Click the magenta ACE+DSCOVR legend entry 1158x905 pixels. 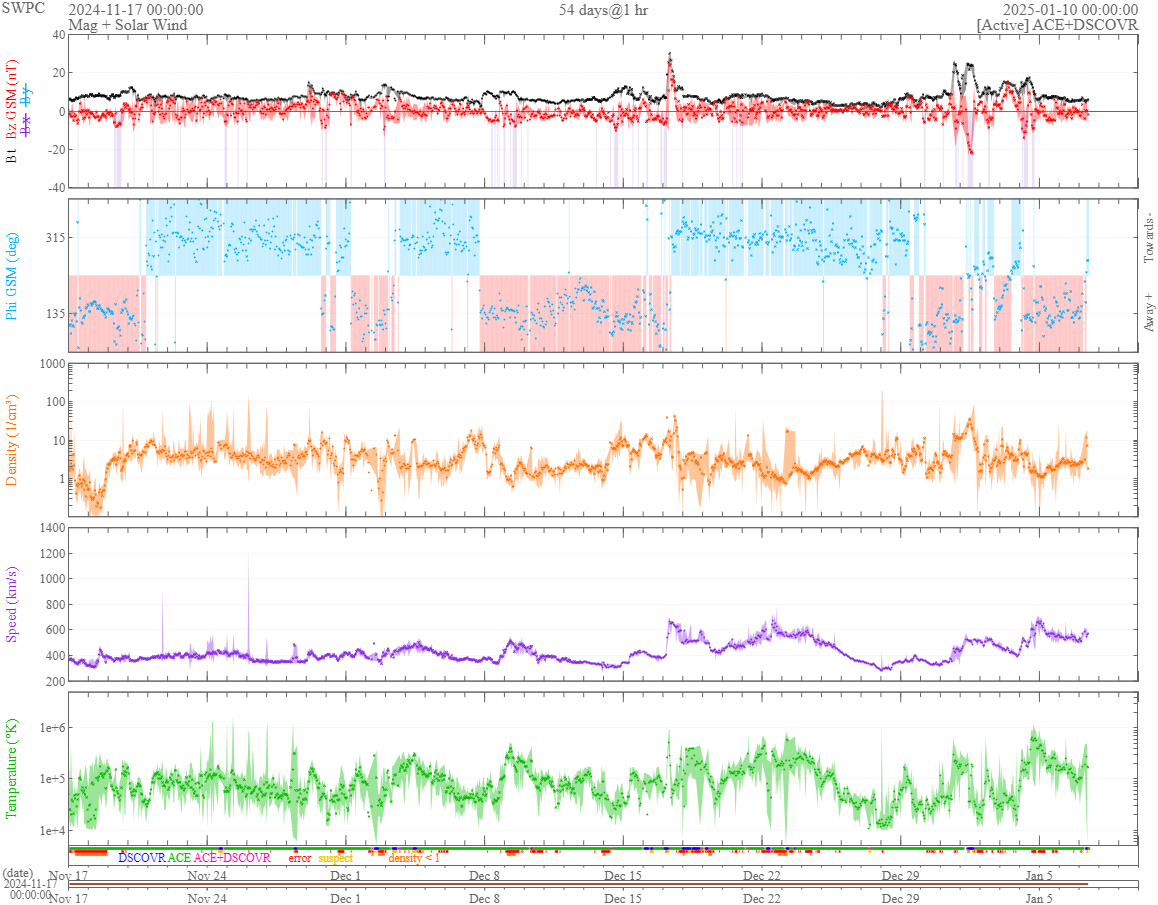(232, 858)
